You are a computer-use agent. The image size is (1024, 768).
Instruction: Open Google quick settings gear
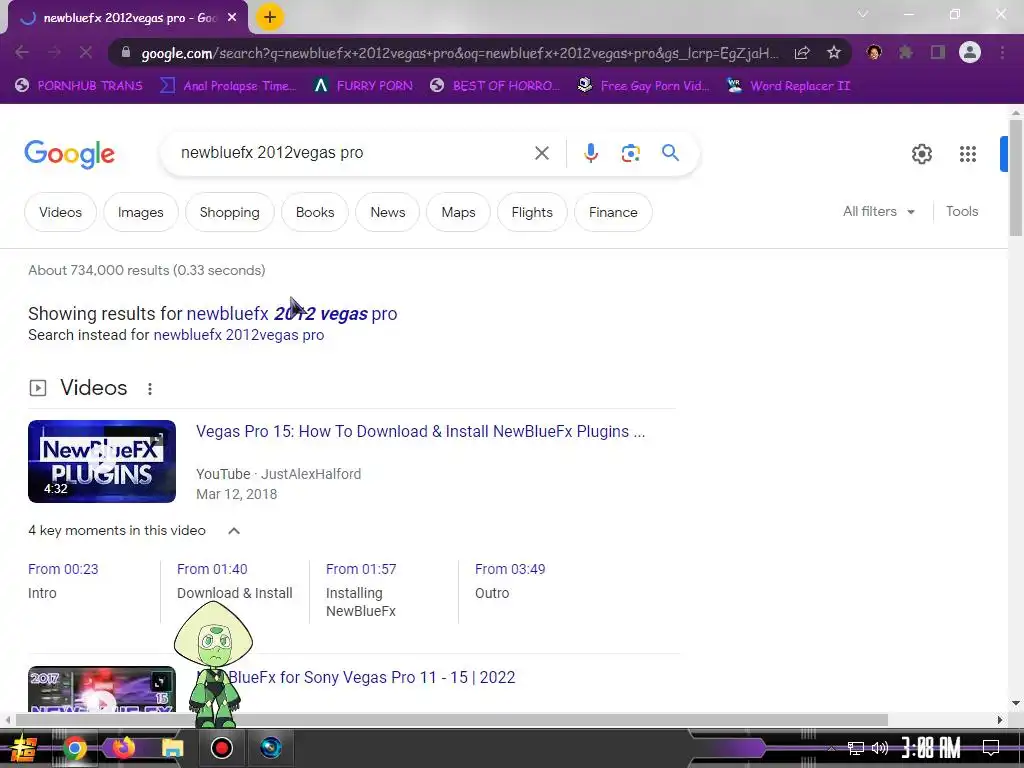pos(921,154)
